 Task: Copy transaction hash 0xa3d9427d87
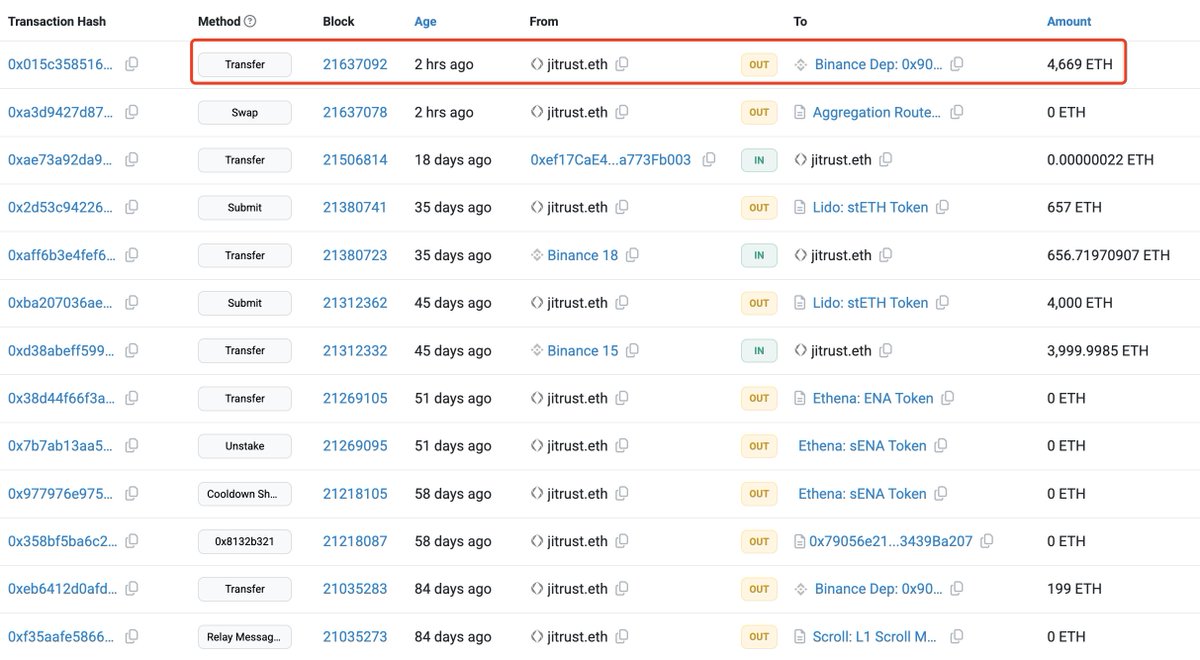(131, 112)
